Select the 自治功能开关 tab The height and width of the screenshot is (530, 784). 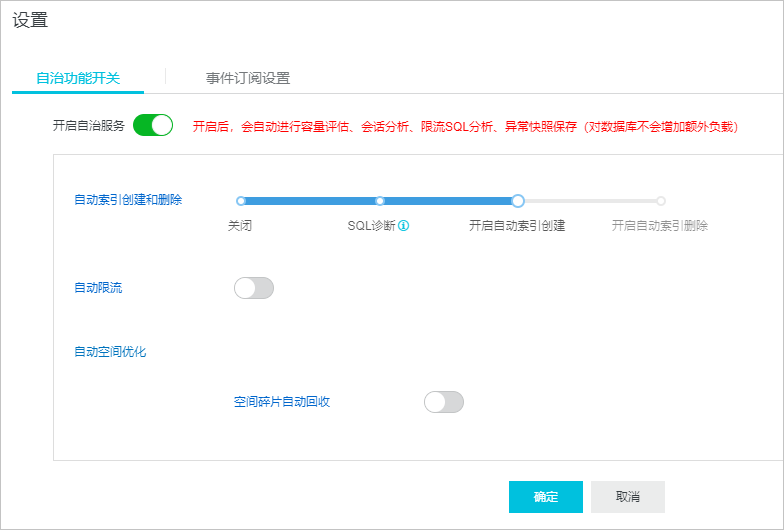[x=78, y=78]
